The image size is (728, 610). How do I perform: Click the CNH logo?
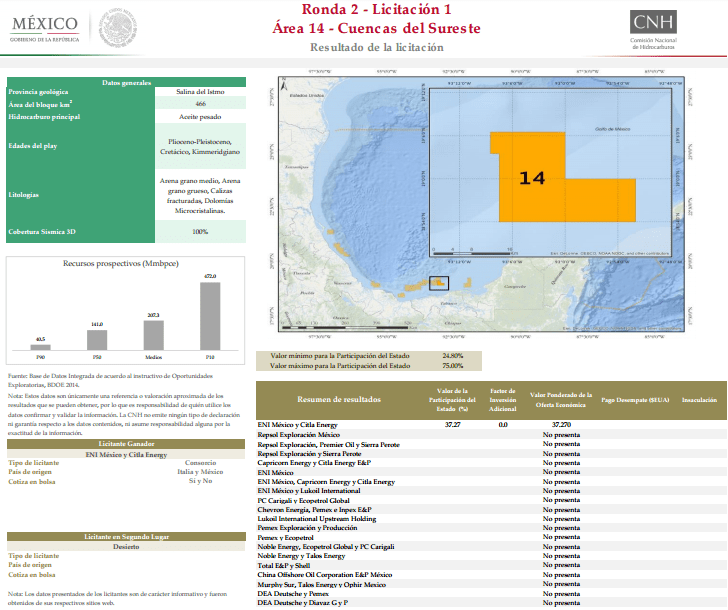(653, 30)
